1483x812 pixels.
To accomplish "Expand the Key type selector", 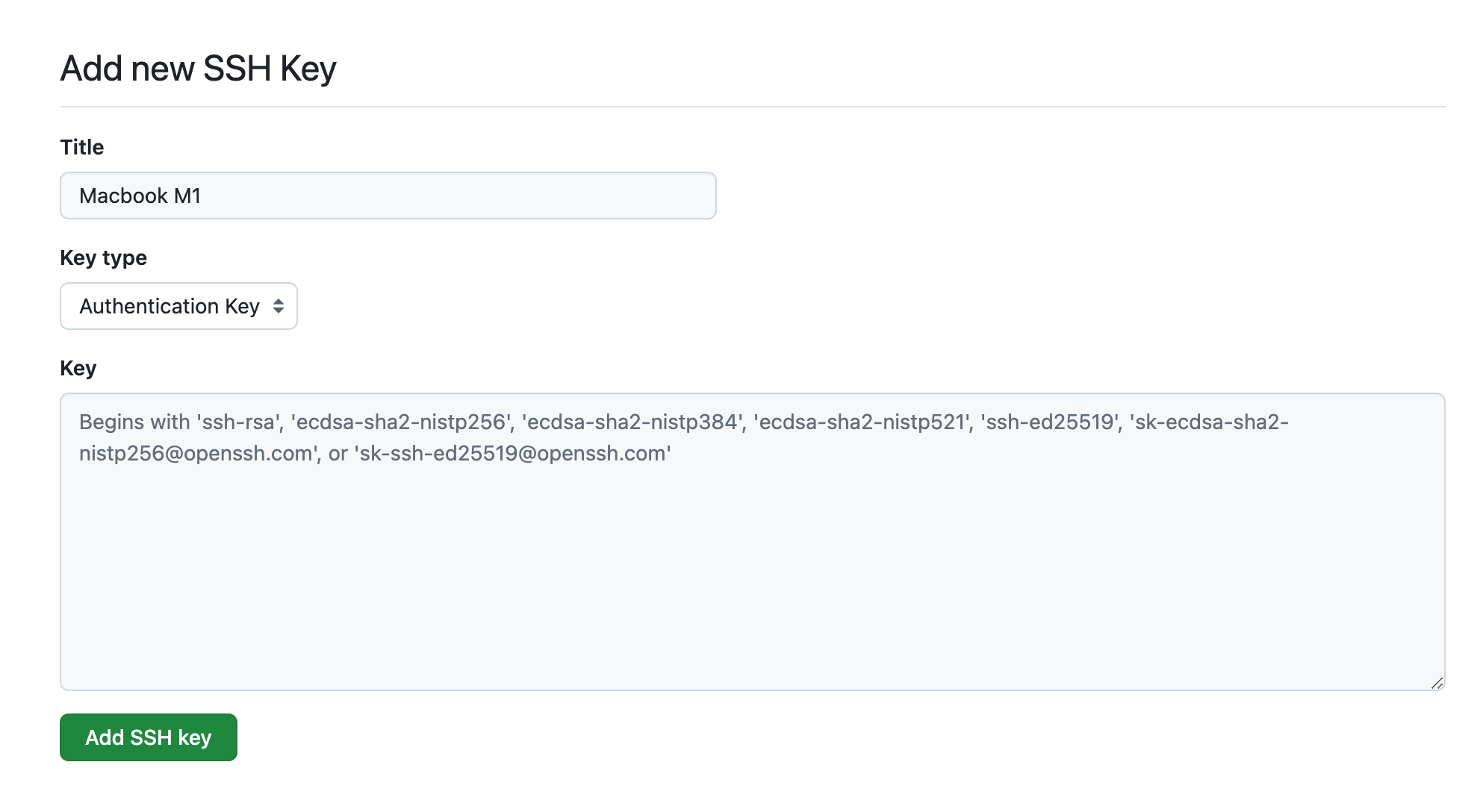I will [x=178, y=306].
